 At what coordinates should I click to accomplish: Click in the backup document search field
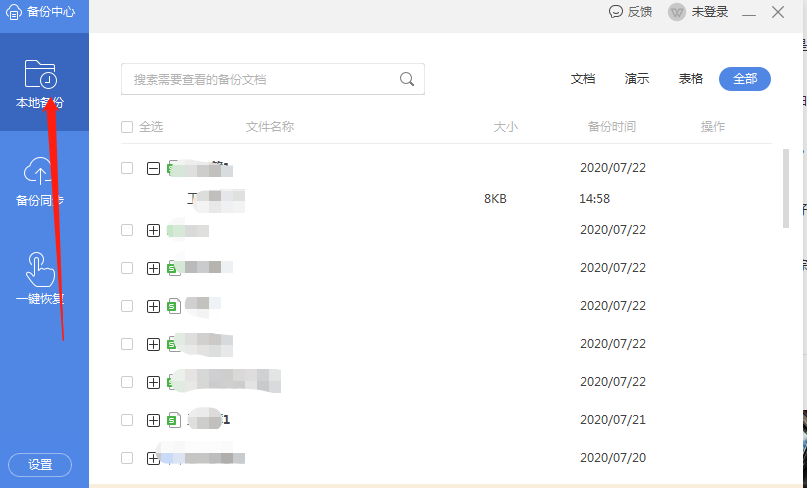point(273,79)
